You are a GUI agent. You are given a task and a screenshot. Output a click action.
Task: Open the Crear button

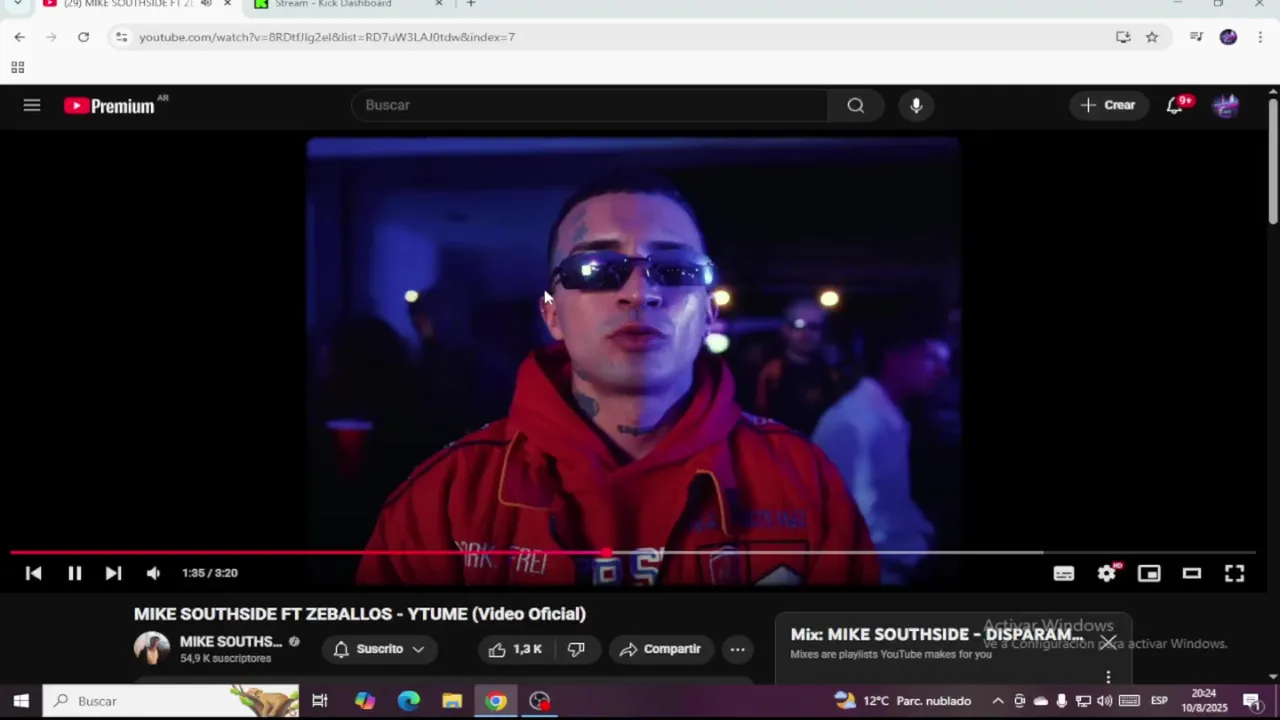(1108, 105)
